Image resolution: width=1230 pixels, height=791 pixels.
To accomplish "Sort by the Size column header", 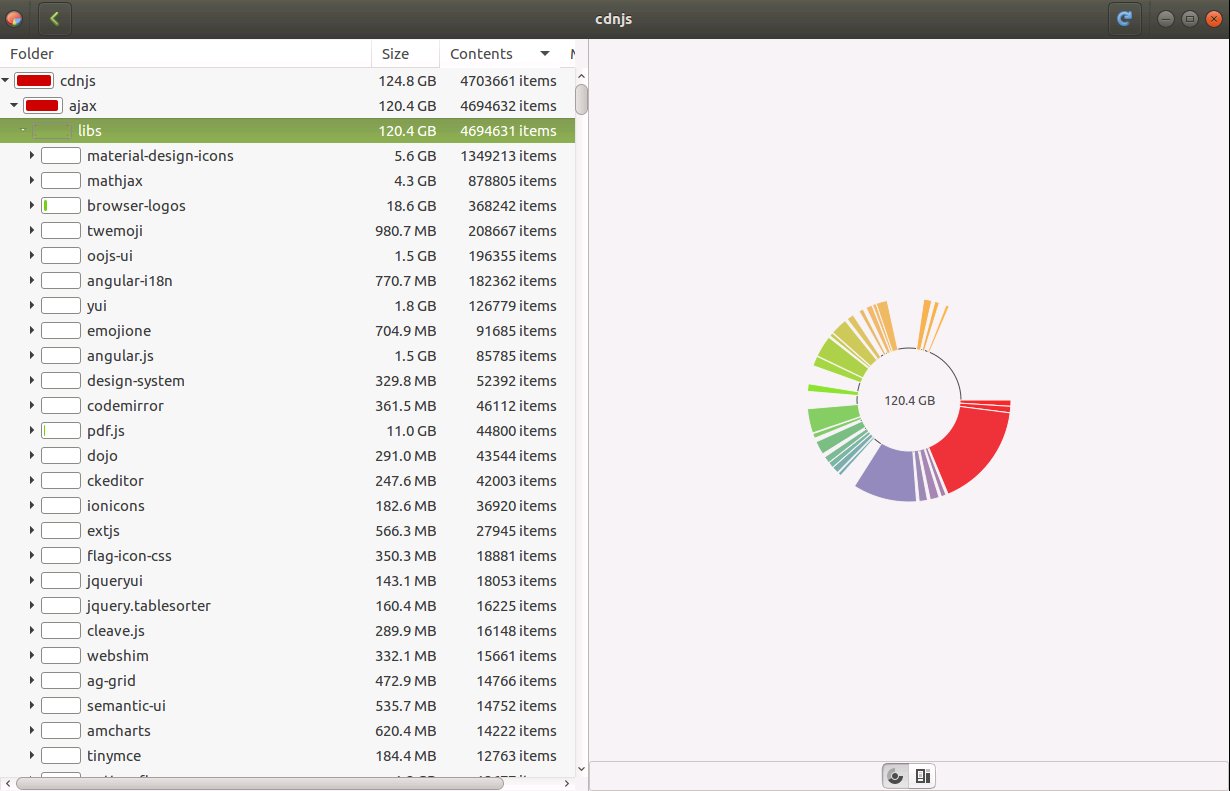I will point(405,54).
